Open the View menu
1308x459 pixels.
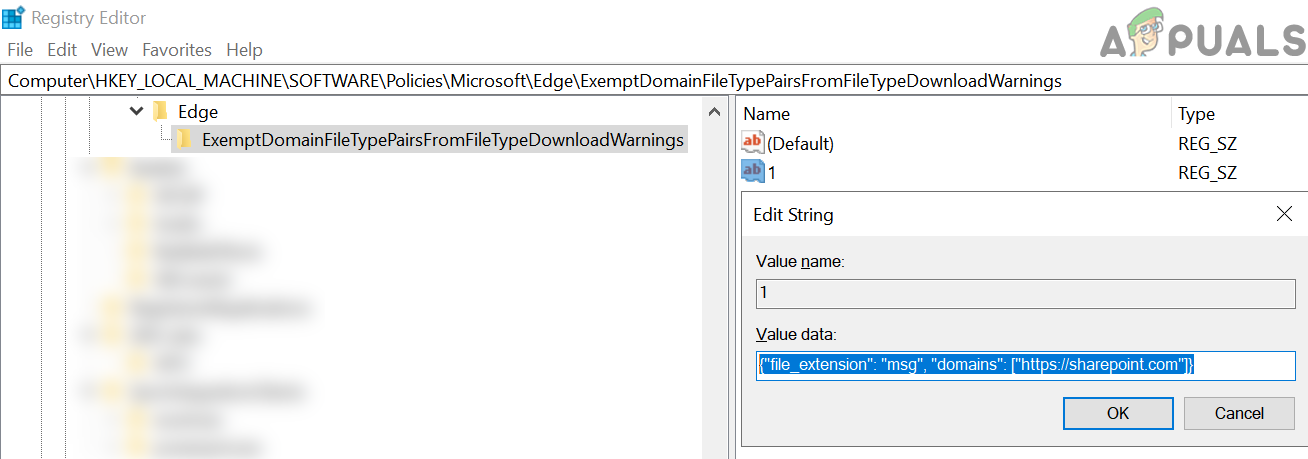(109, 49)
